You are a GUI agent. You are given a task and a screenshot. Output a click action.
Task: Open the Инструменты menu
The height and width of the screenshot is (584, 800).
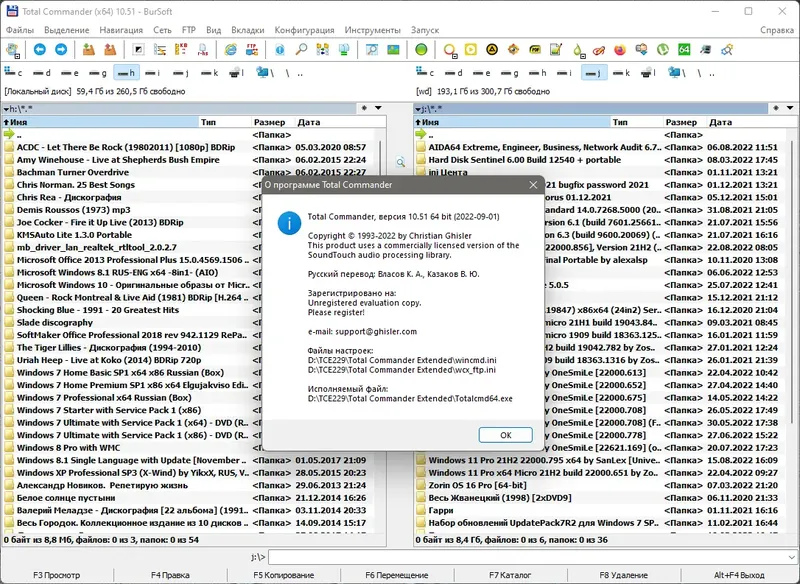tap(371, 30)
